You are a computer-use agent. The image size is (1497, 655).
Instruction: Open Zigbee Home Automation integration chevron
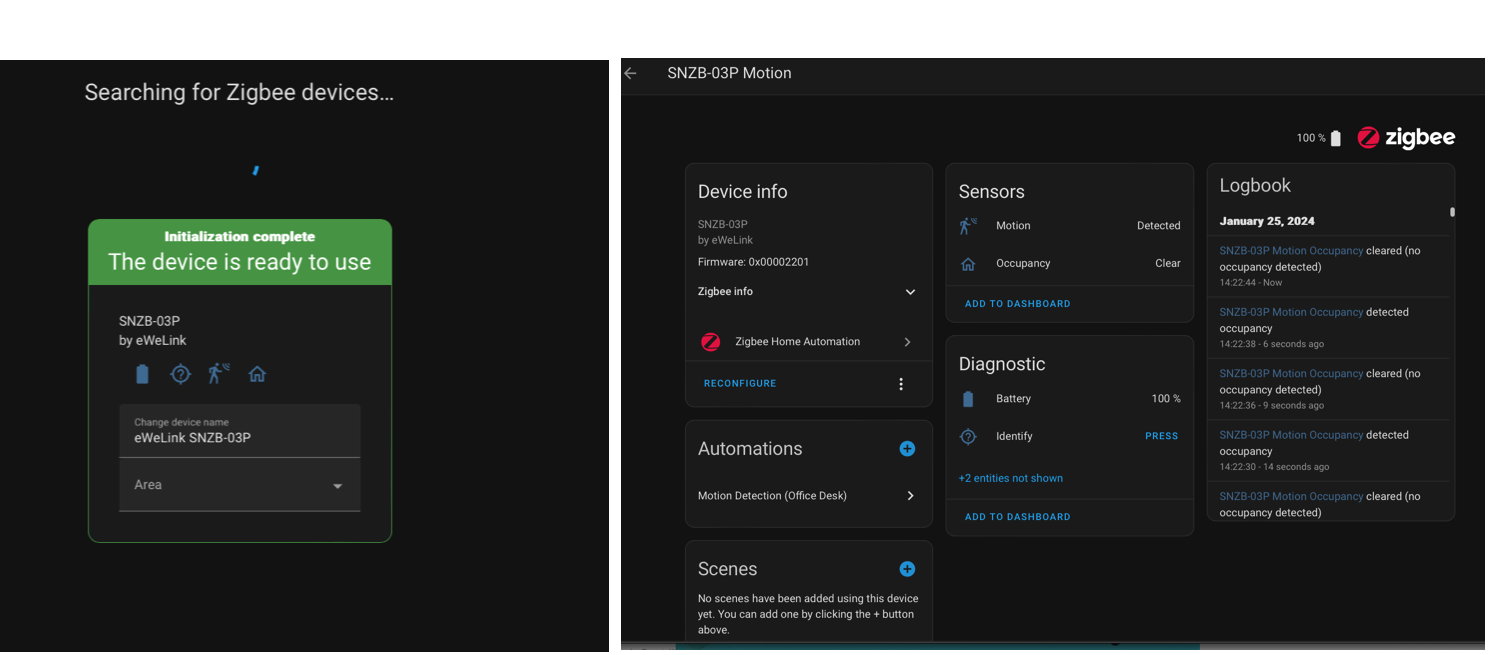pyautogui.click(x=908, y=342)
